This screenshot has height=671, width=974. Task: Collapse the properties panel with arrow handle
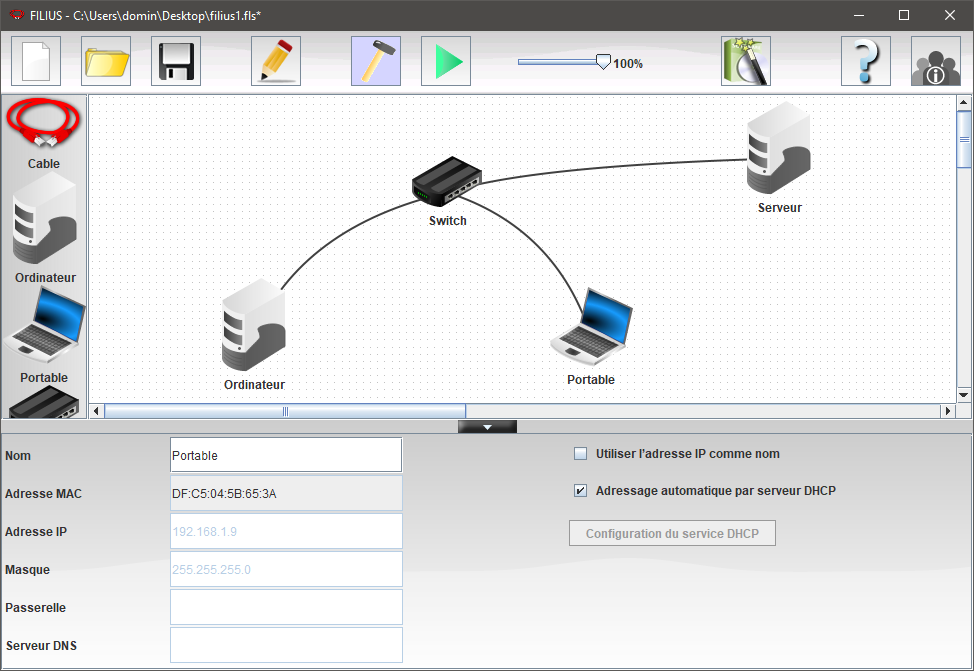click(x=487, y=427)
